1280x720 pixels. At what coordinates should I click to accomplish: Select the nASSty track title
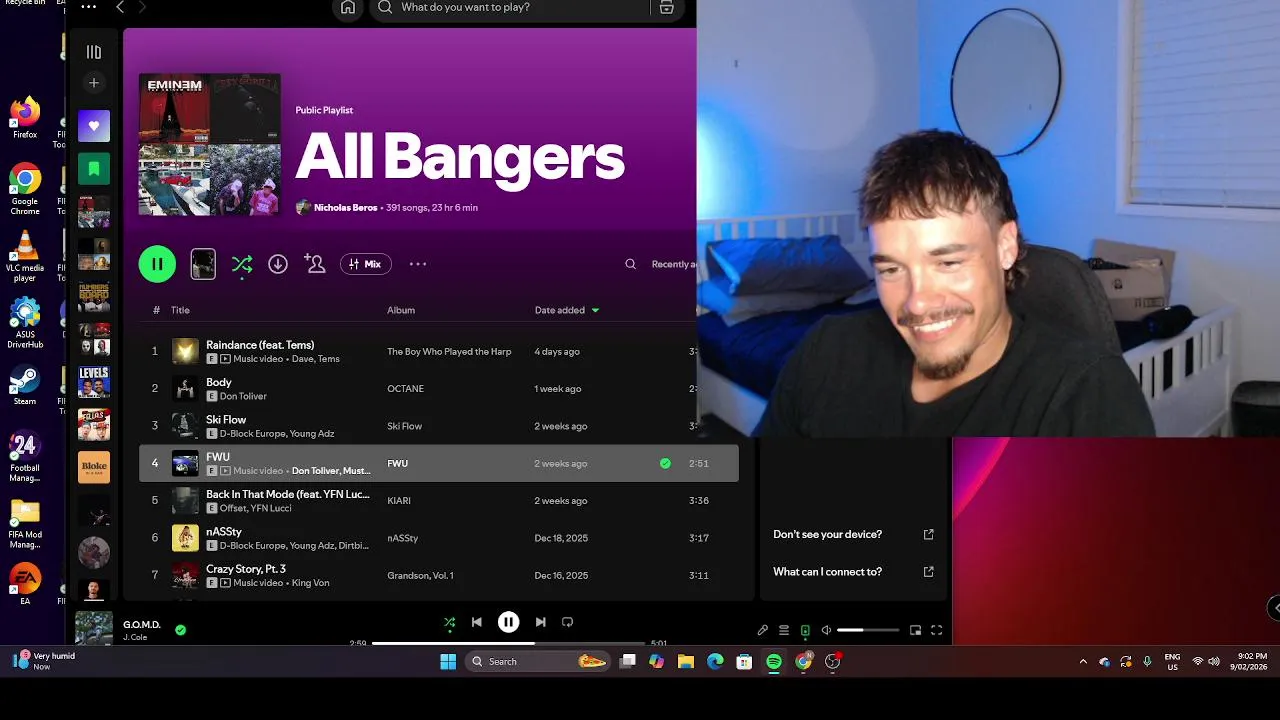pos(224,532)
